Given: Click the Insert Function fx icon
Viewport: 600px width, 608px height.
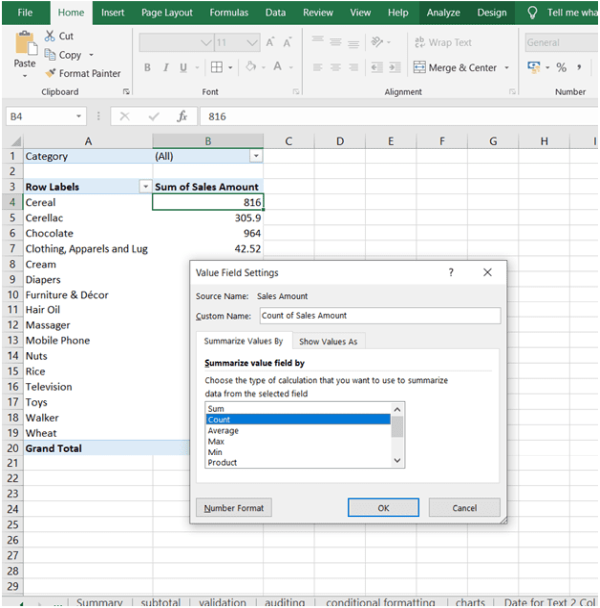Looking at the screenshot, I should pos(182,116).
